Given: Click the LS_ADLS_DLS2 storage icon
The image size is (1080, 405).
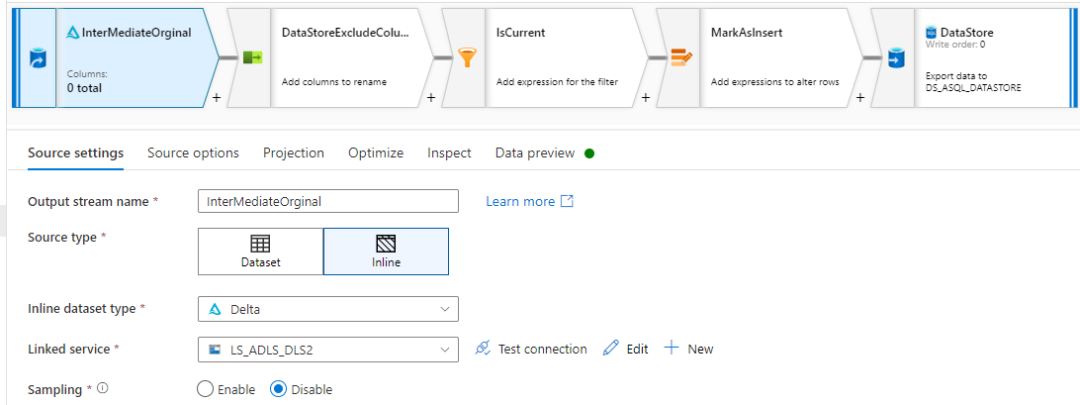Looking at the screenshot, I should [215, 349].
